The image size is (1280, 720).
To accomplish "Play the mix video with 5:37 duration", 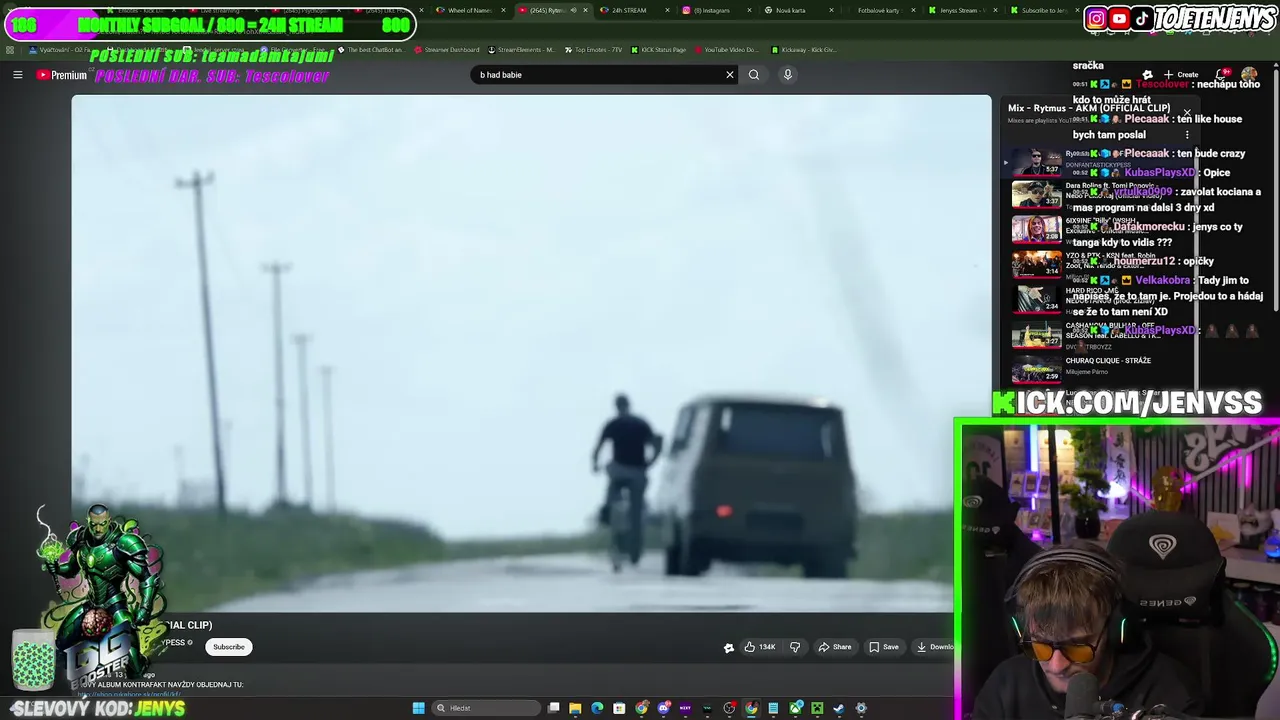I will [x=1036, y=162].
